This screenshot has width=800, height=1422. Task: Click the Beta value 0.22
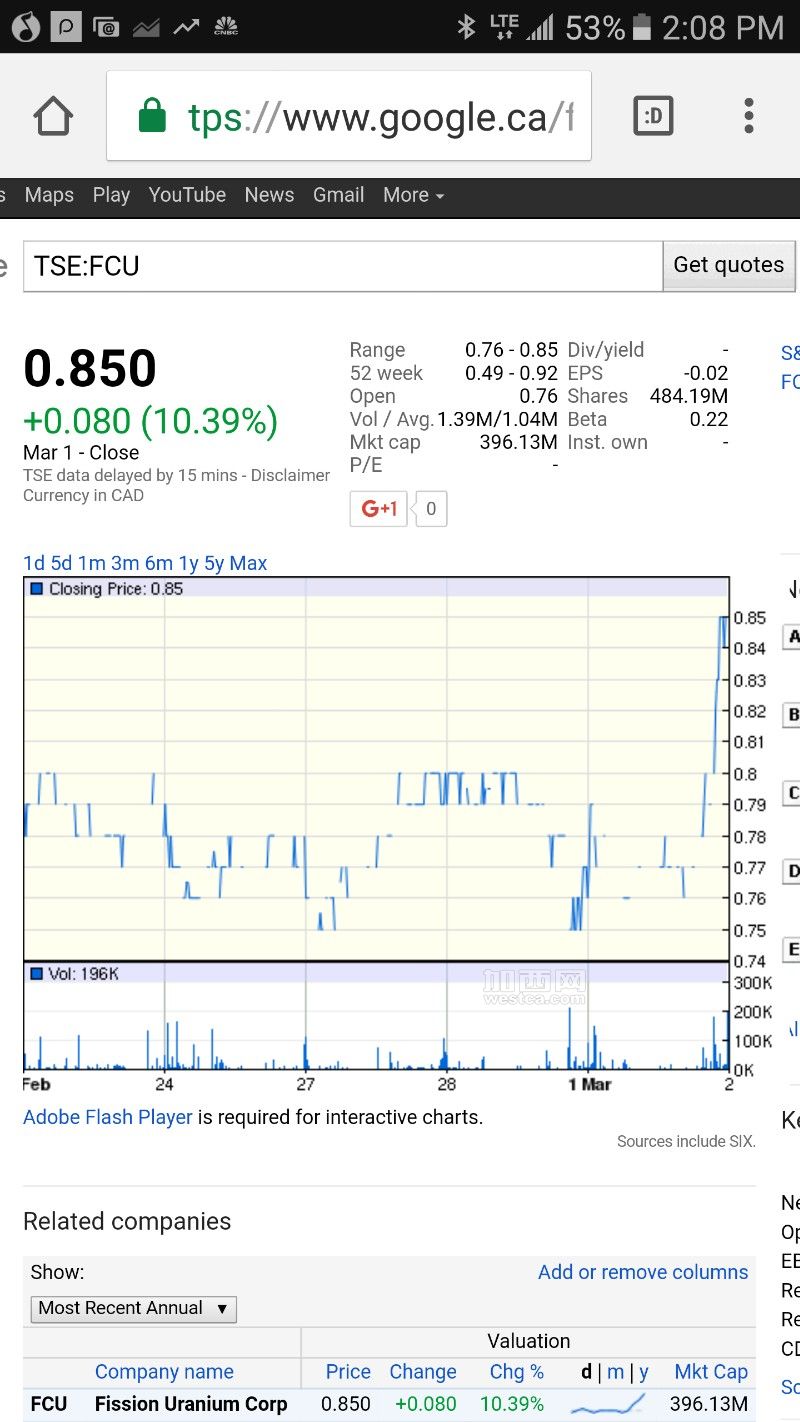click(709, 419)
